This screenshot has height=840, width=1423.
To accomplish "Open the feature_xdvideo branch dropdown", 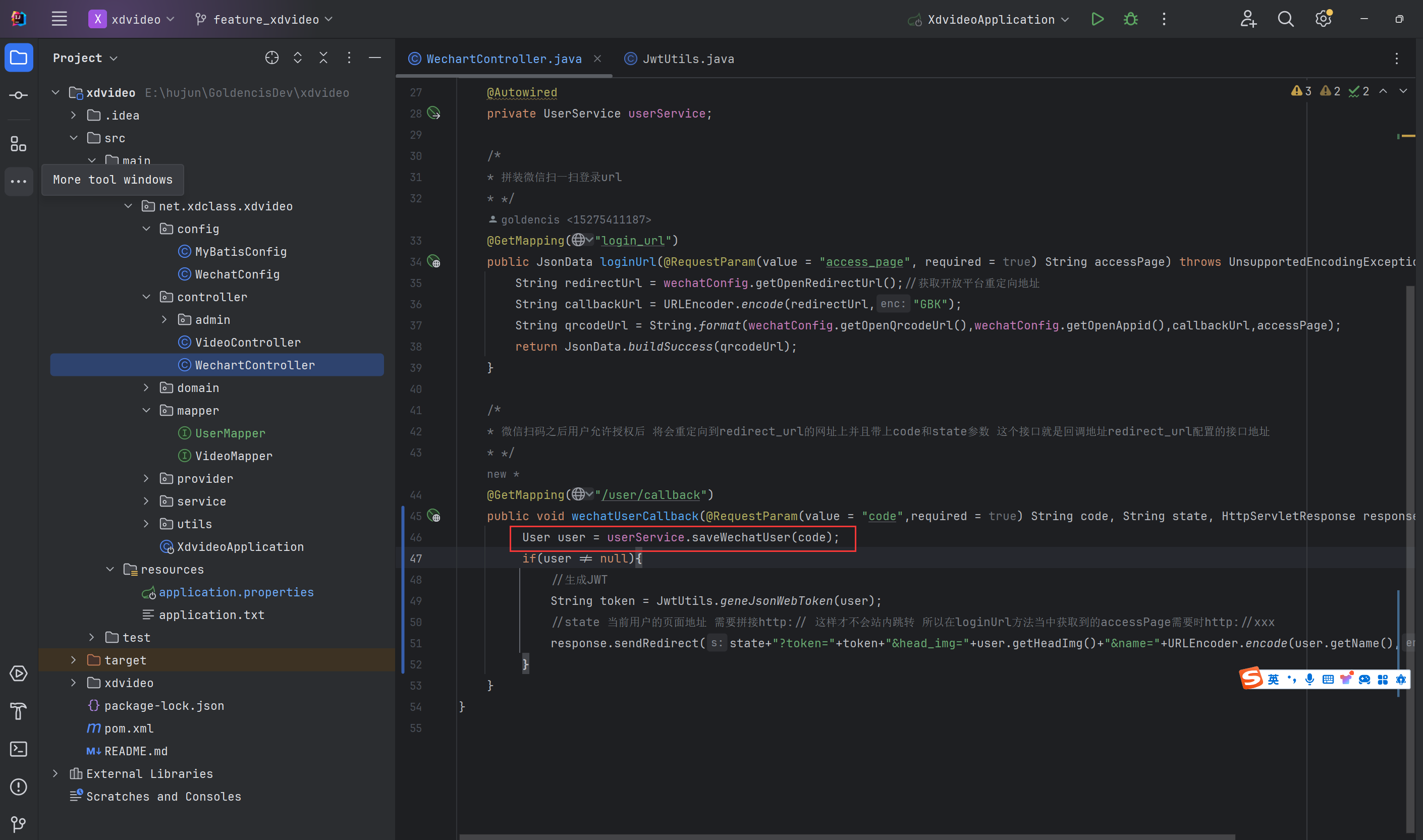I will click(264, 19).
